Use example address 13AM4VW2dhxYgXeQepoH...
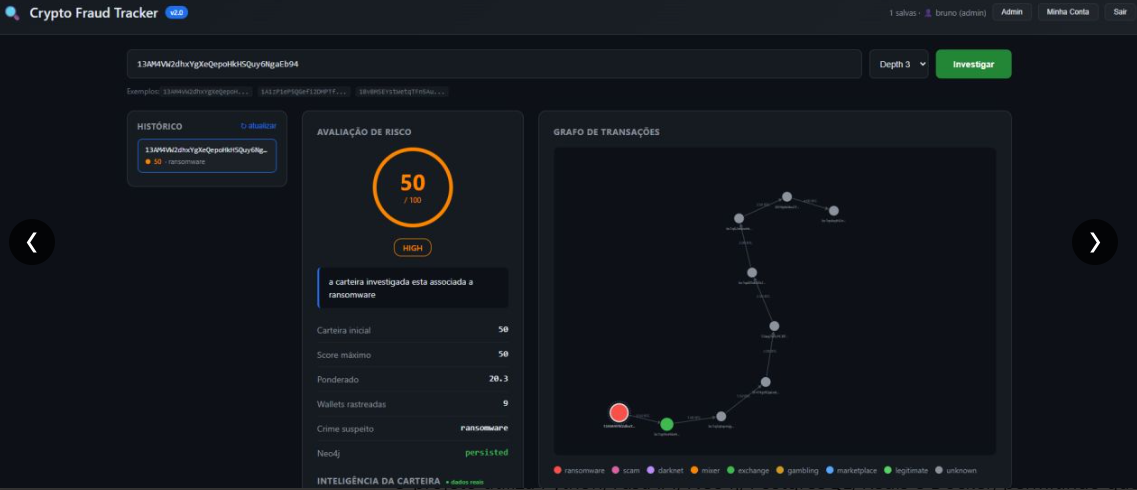Screen dimensions: 1137x490 coord(207,92)
